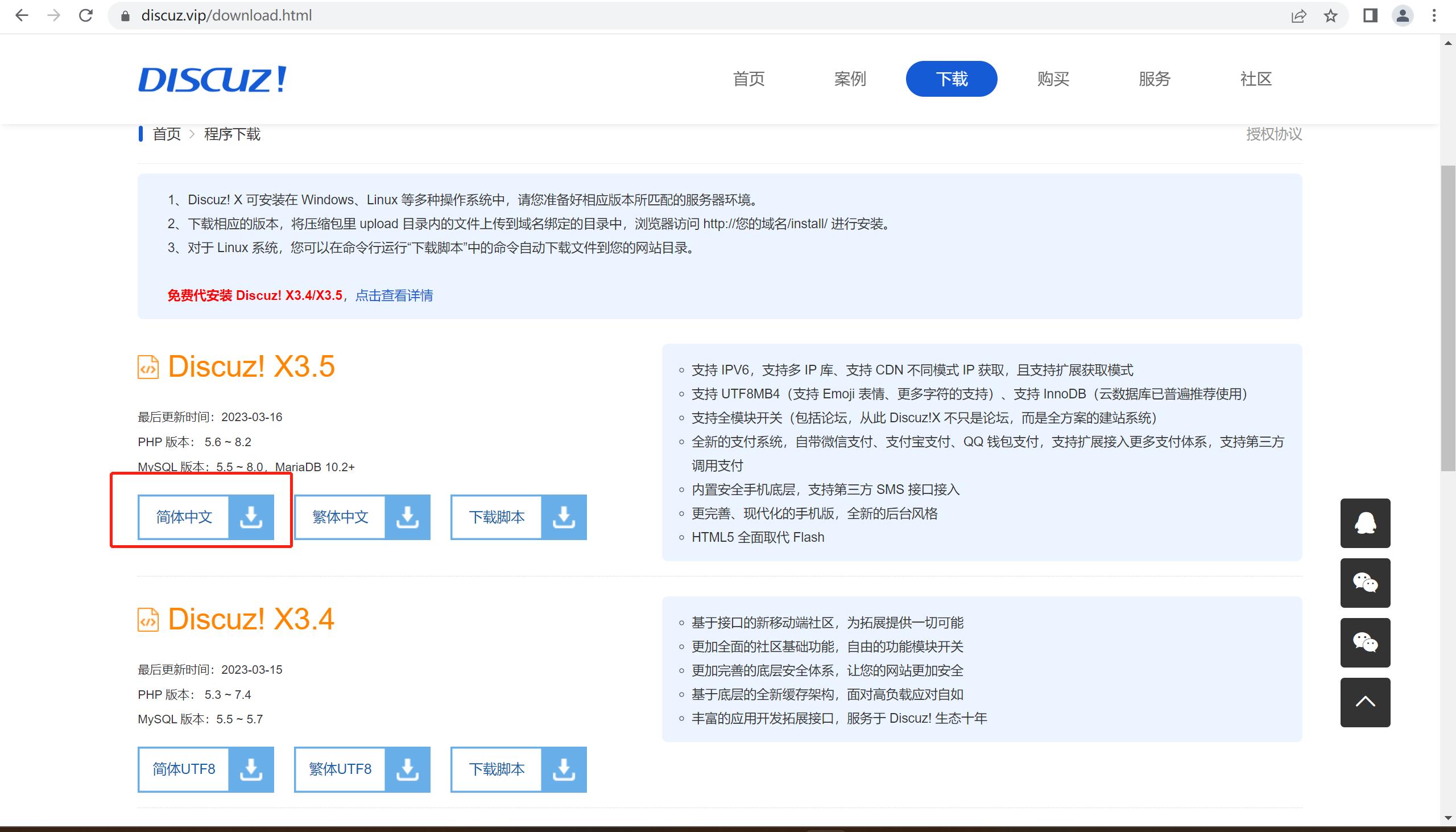The width and height of the screenshot is (1456, 832).
Task: Click 丰富的应用开发拓展接口 feature line
Action: [839, 718]
